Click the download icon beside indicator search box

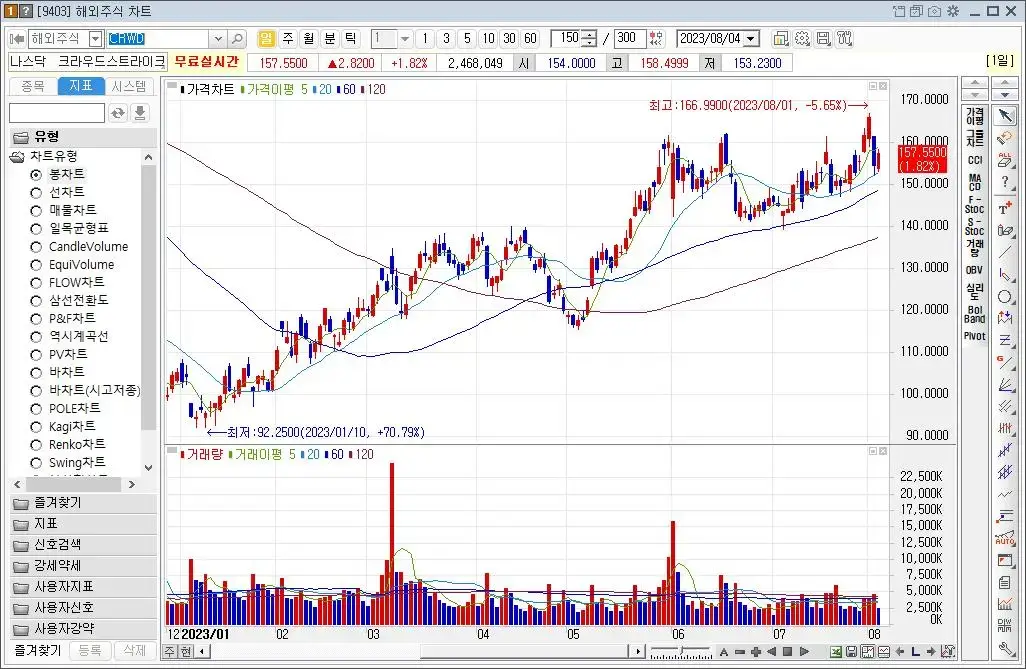click(x=139, y=113)
